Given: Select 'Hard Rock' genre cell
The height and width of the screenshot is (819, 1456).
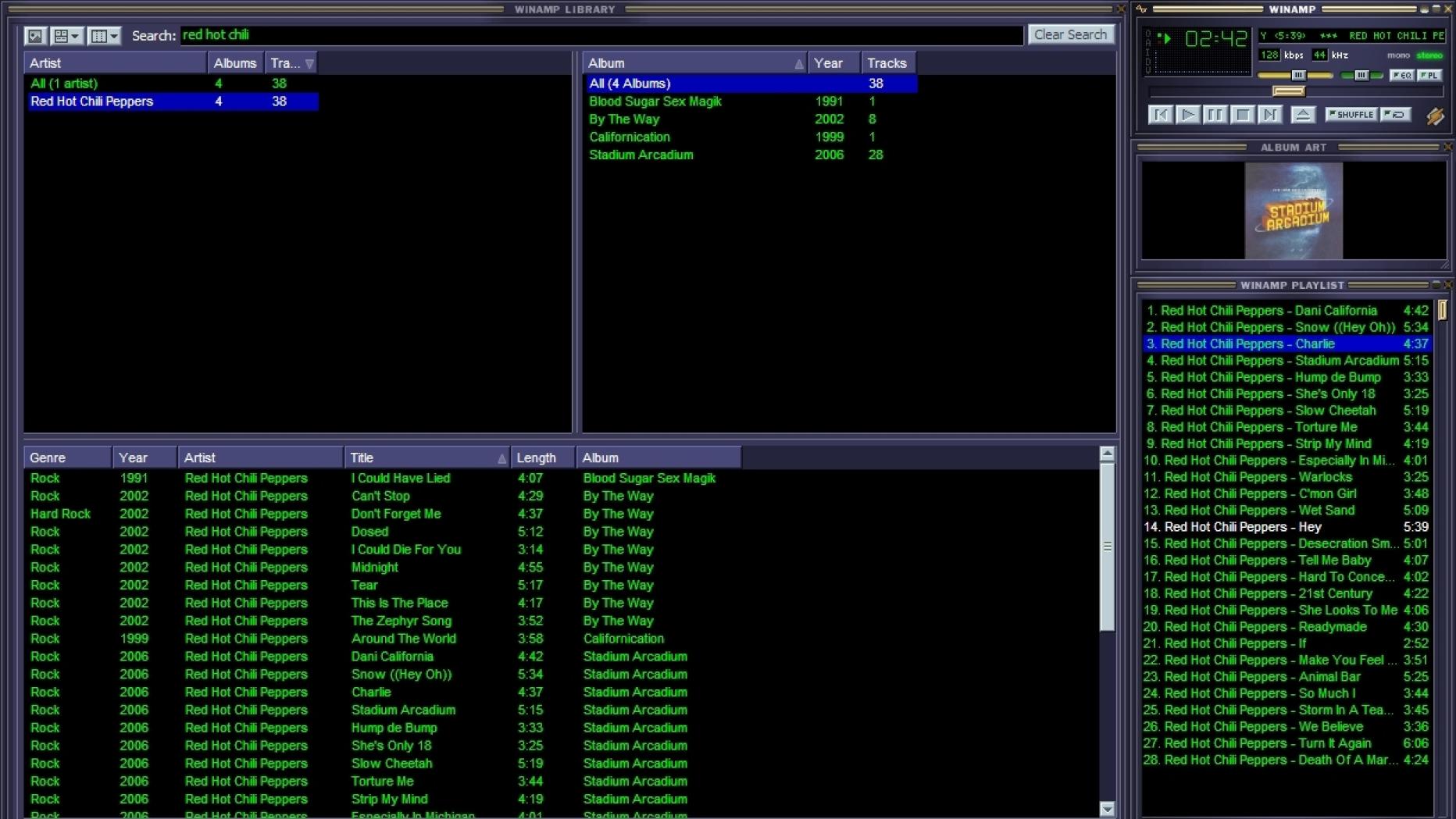Looking at the screenshot, I should [61, 514].
